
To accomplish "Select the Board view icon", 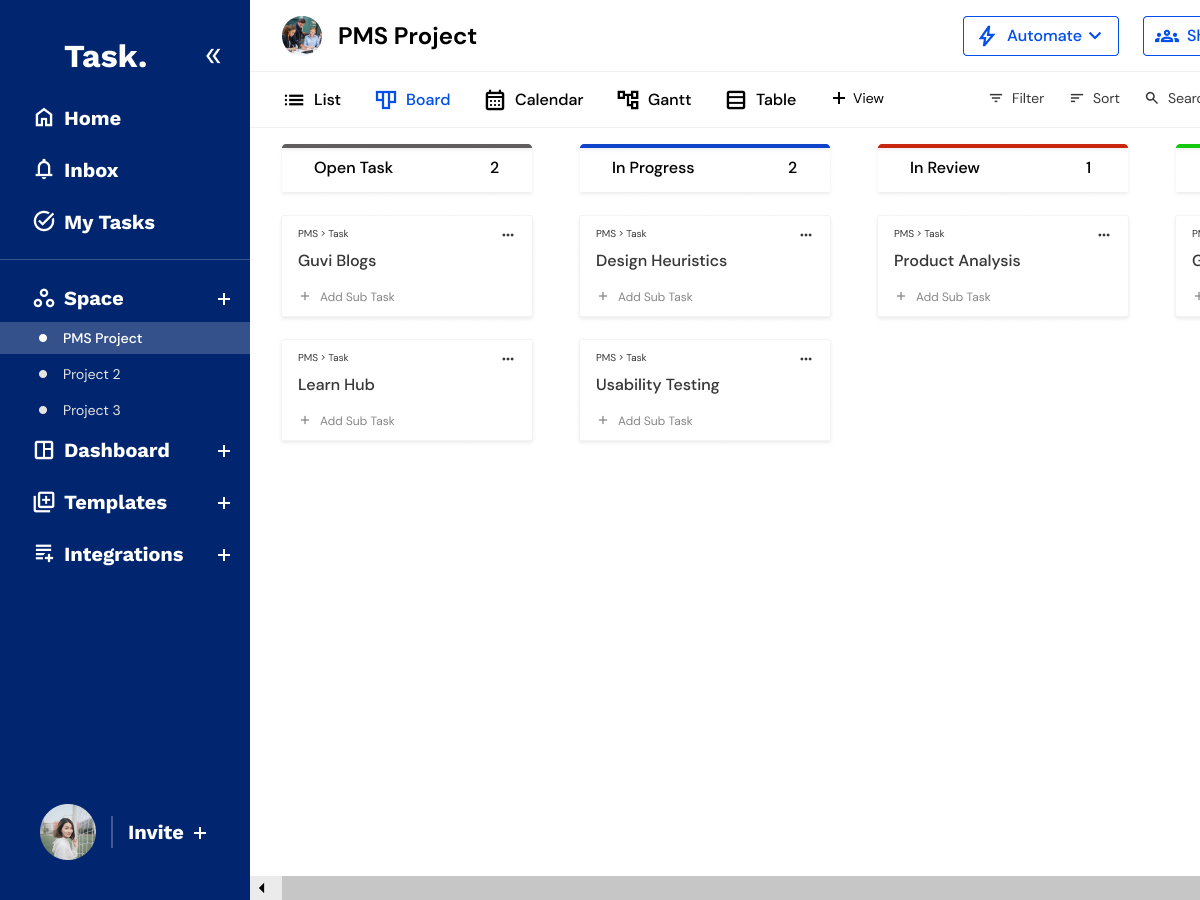I will pos(385,99).
